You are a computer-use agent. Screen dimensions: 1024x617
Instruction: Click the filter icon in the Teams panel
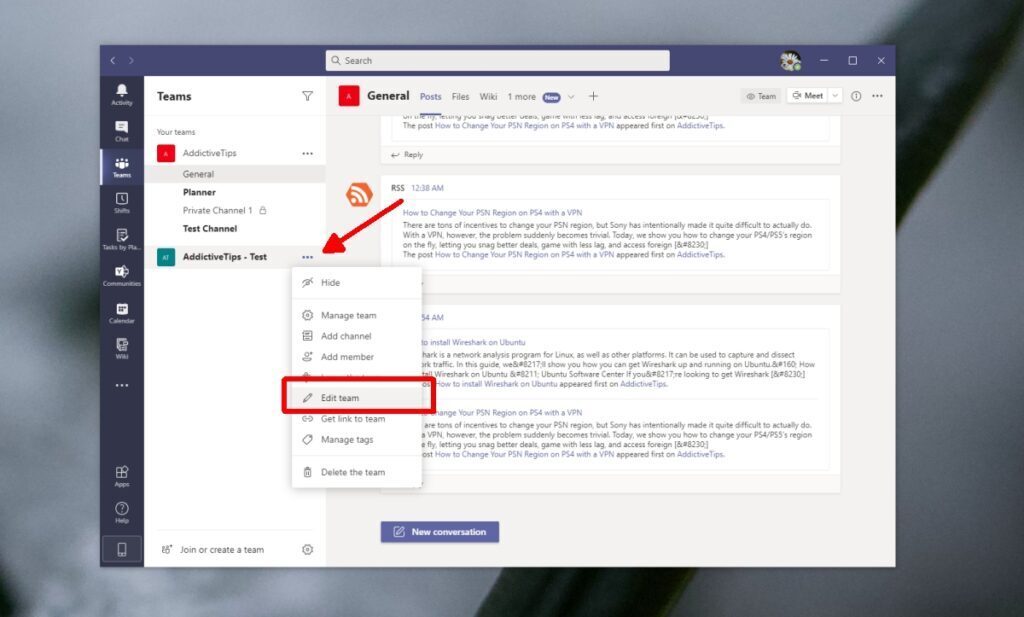click(x=307, y=95)
